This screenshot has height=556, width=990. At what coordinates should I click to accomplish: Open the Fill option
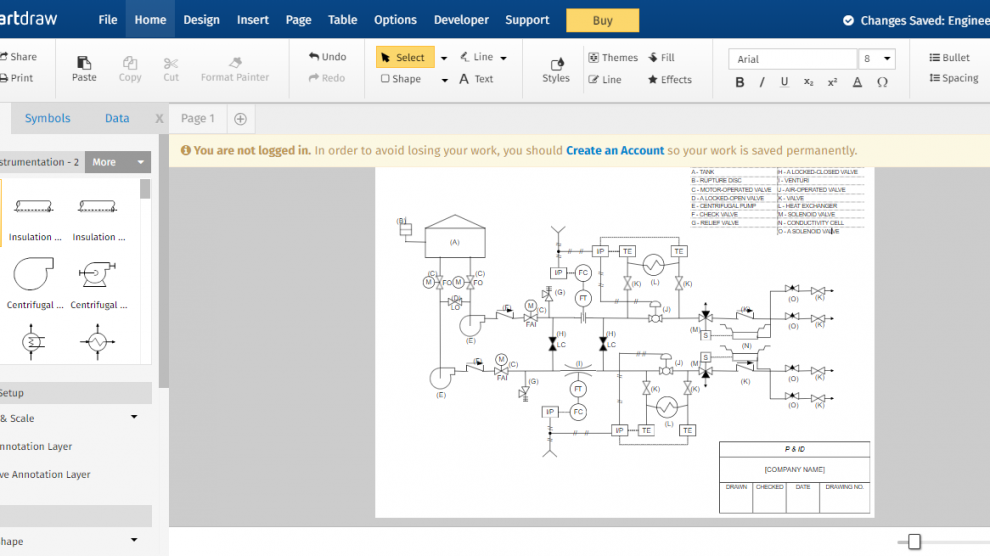pyautogui.click(x=661, y=57)
